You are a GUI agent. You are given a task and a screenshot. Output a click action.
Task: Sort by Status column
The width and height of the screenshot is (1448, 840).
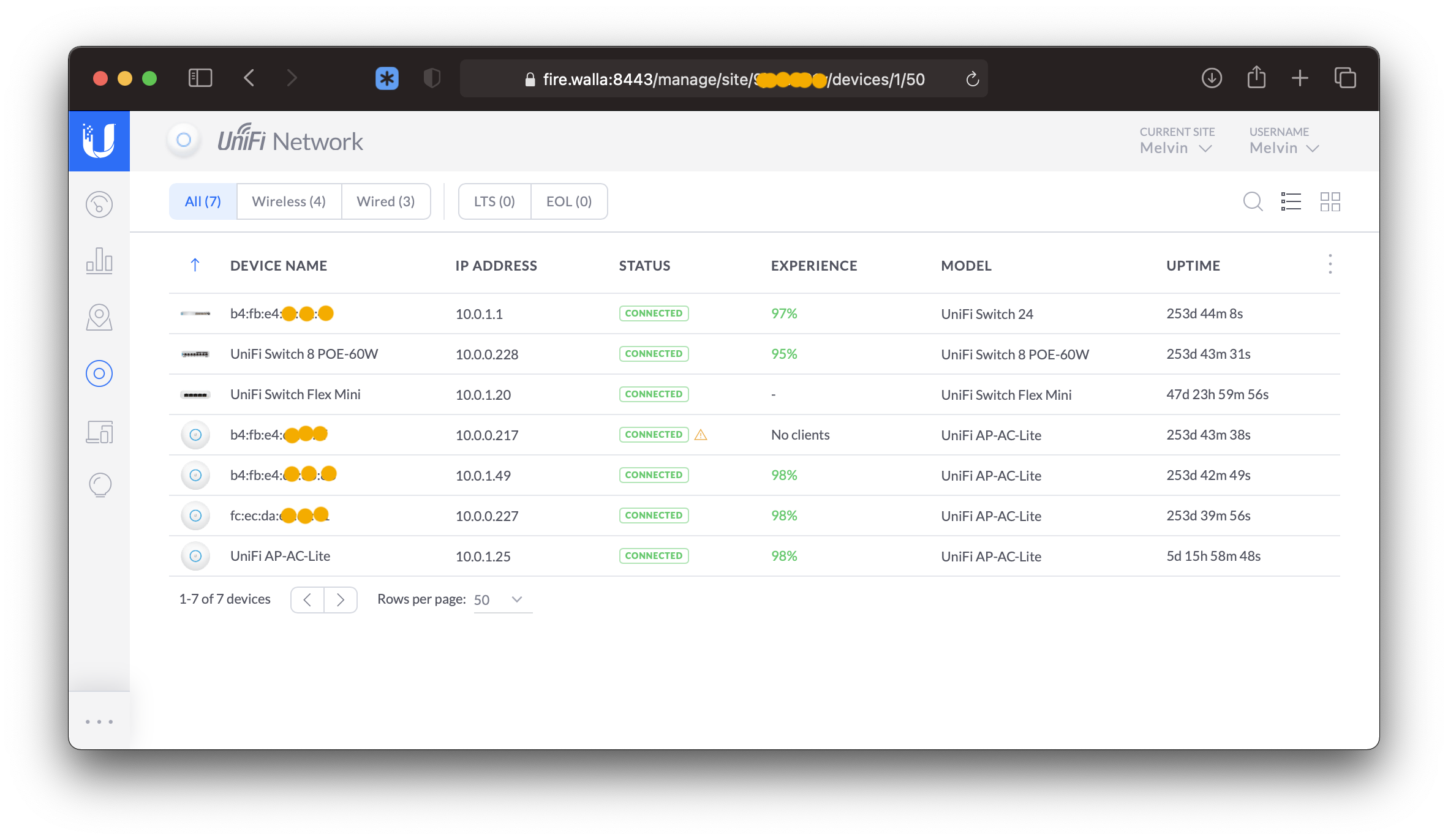pyautogui.click(x=644, y=266)
